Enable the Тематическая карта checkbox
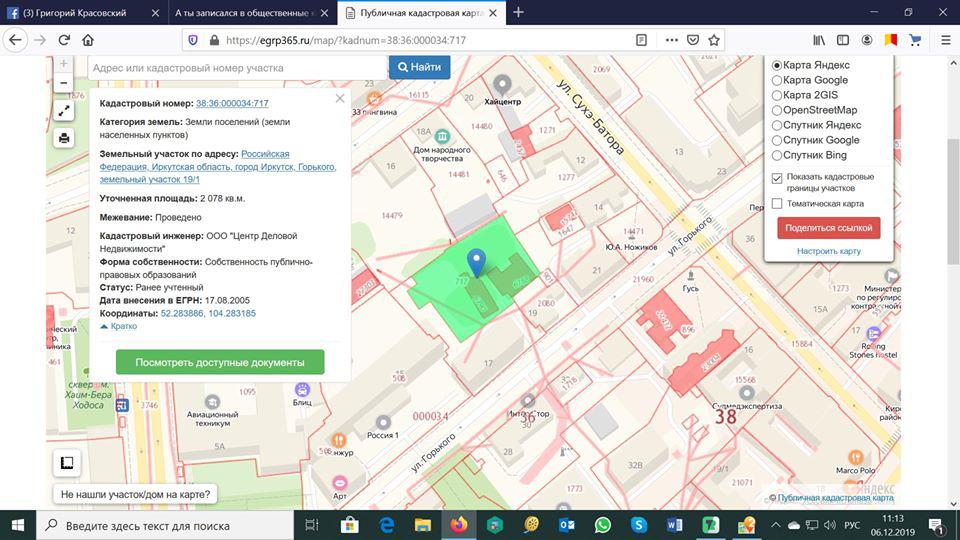The width and height of the screenshot is (960, 540). 777,204
